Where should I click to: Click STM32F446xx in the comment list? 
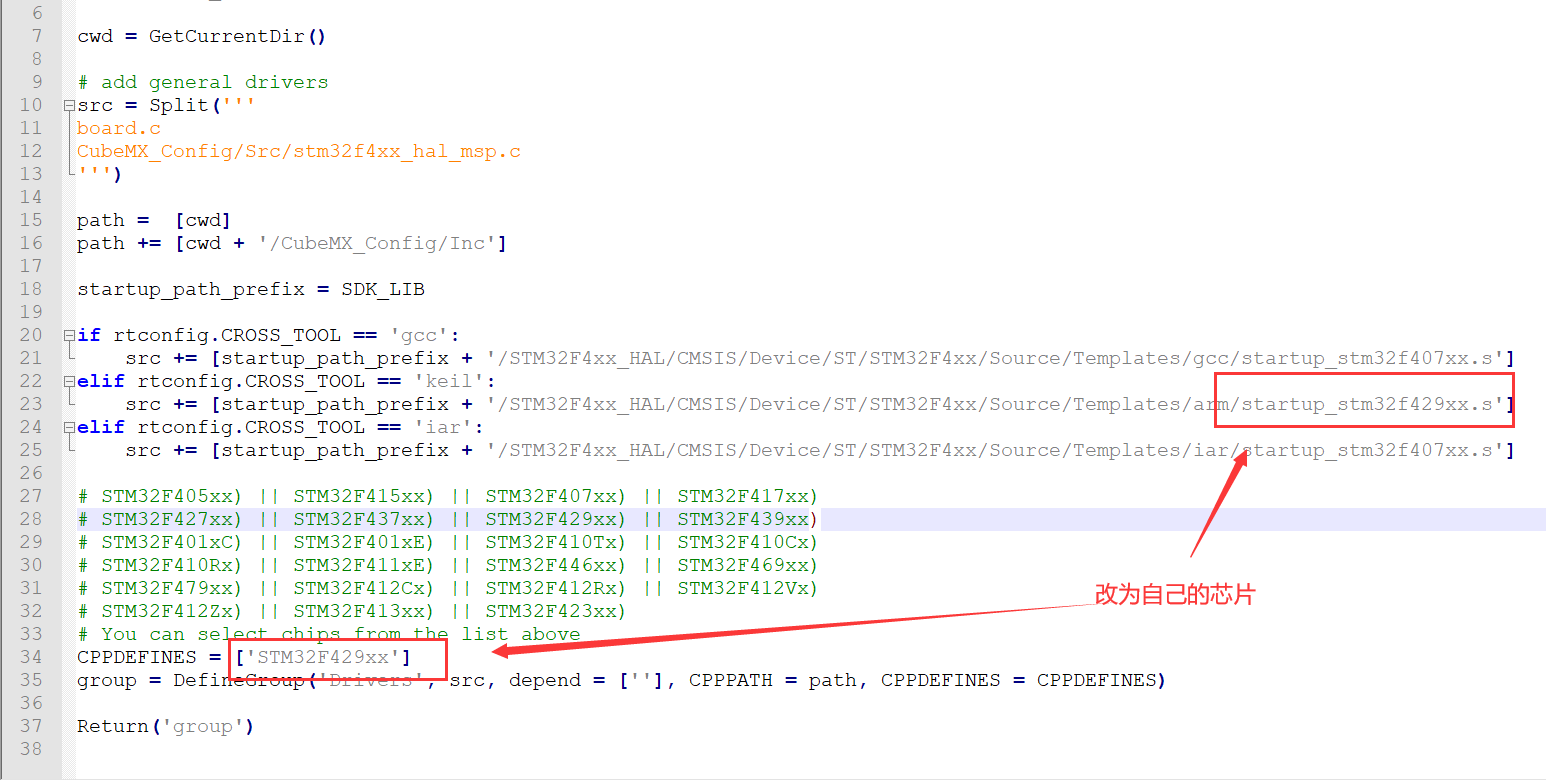pos(551,565)
